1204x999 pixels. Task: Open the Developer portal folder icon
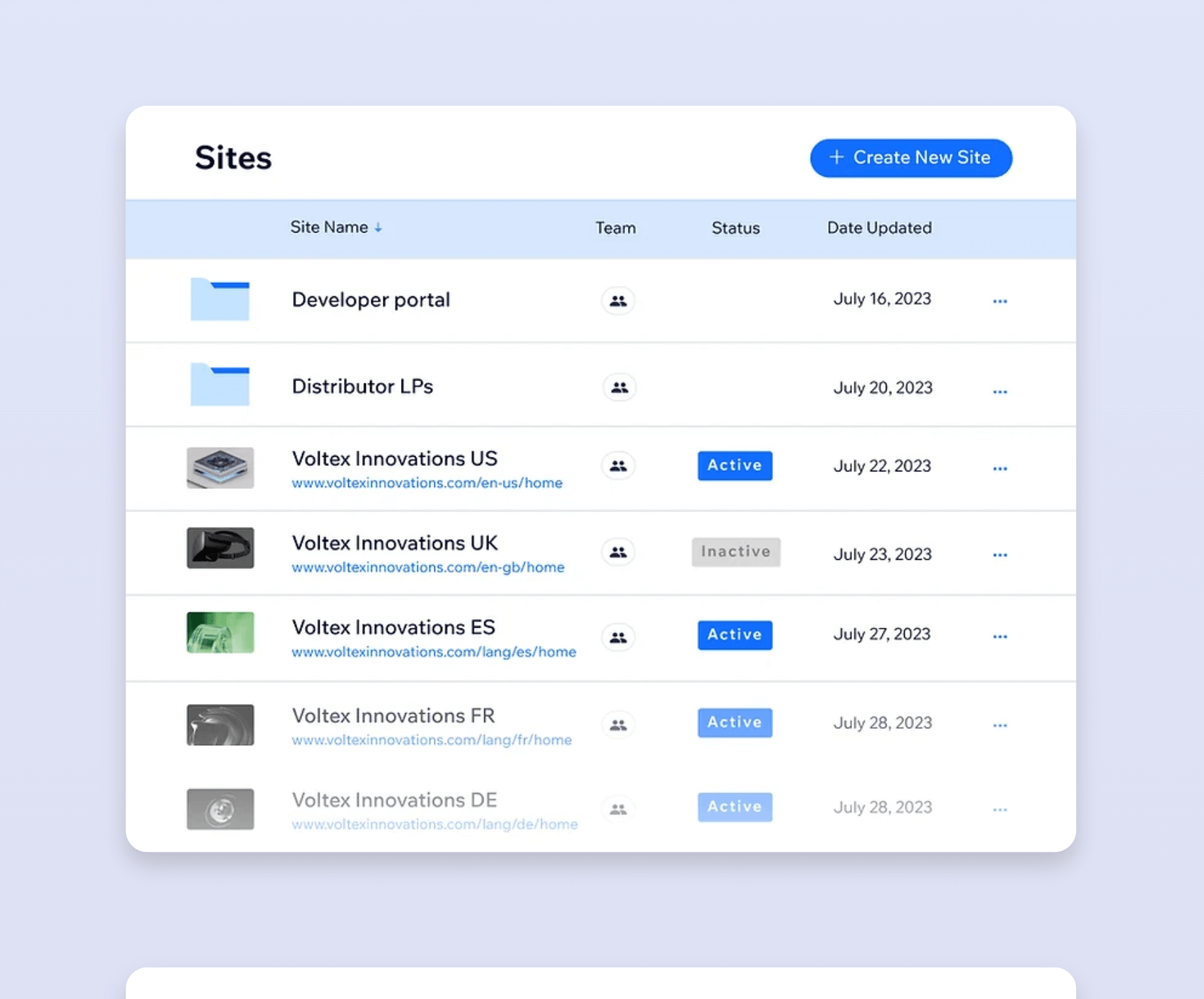[220, 300]
